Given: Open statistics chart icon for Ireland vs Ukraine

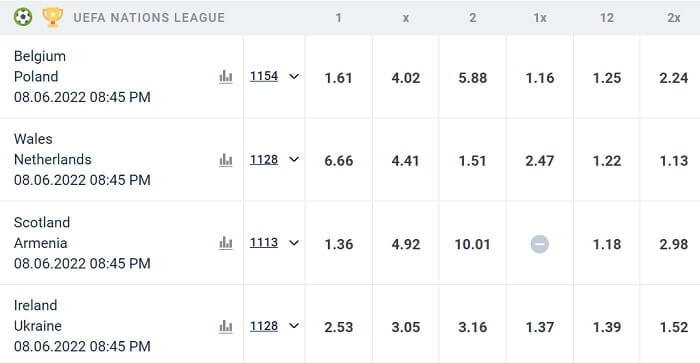Looking at the screenshot, I should [226, 326].
